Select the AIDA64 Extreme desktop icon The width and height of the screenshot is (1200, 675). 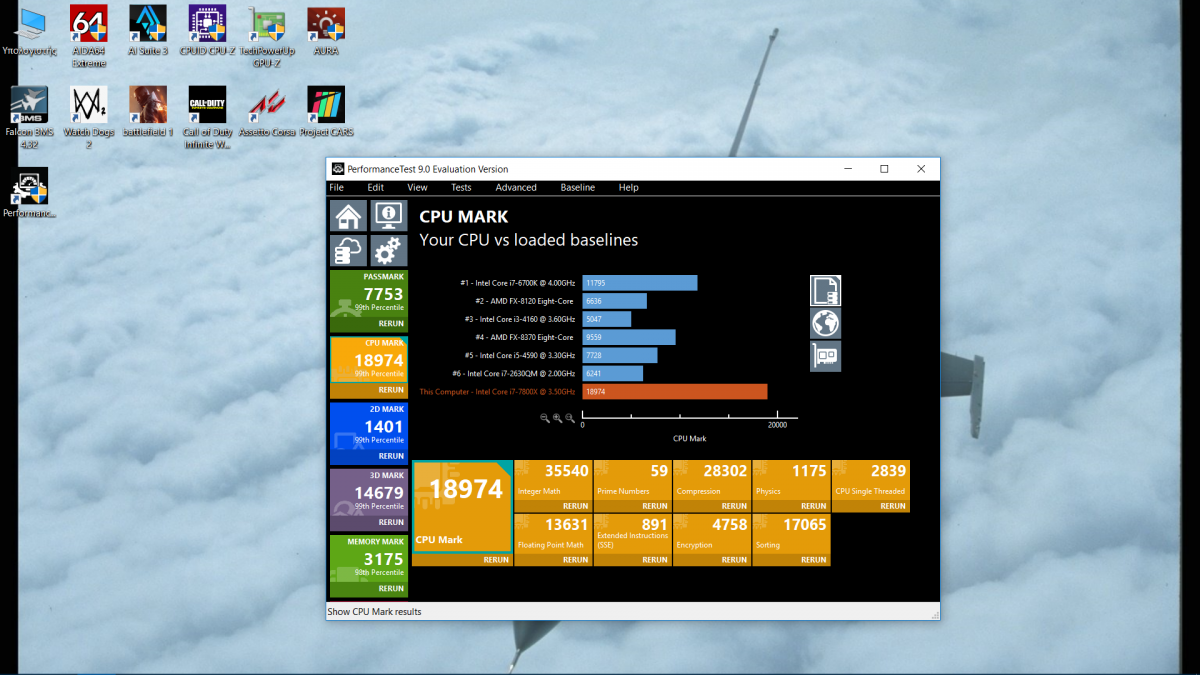pos(88,35)
